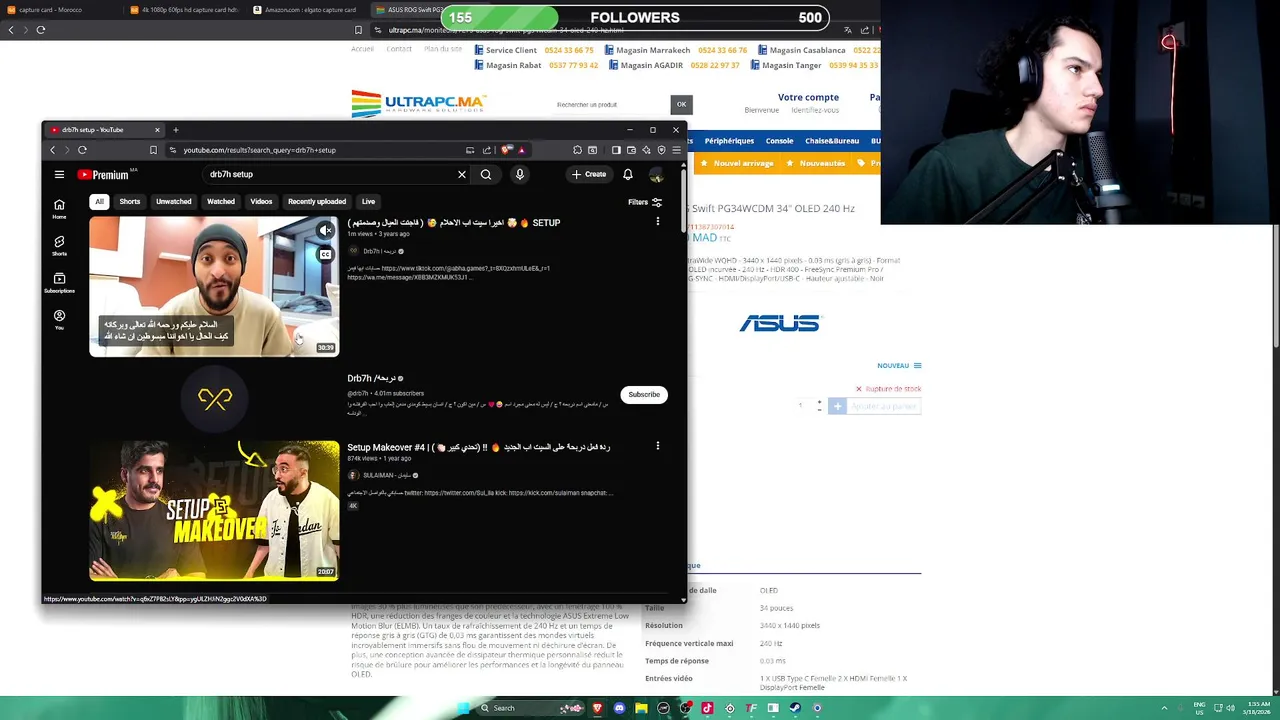1280x720 pixels.
Task: Open Filters for search results
Action: [x=645, y=202]
